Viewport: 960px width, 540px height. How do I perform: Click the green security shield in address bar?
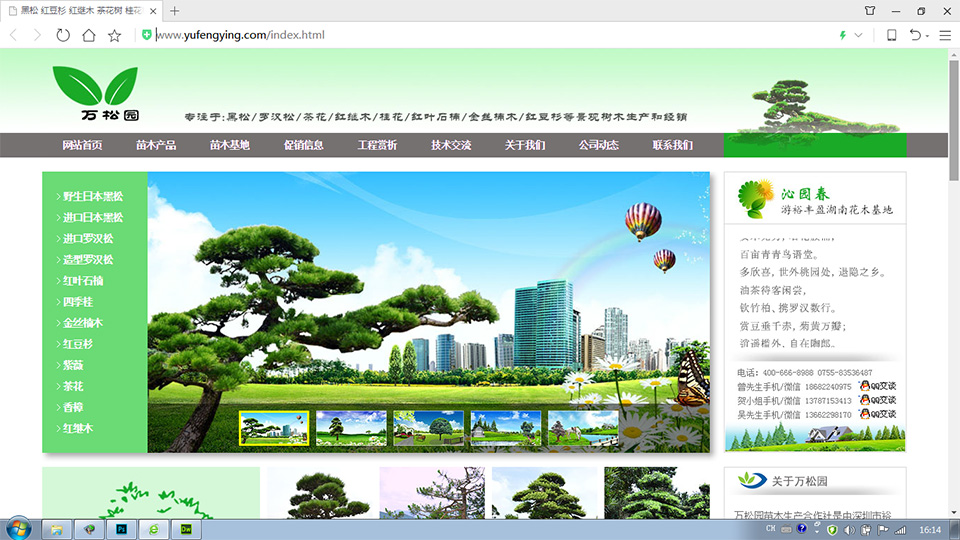pyautogui.click(x=147, y=35)
